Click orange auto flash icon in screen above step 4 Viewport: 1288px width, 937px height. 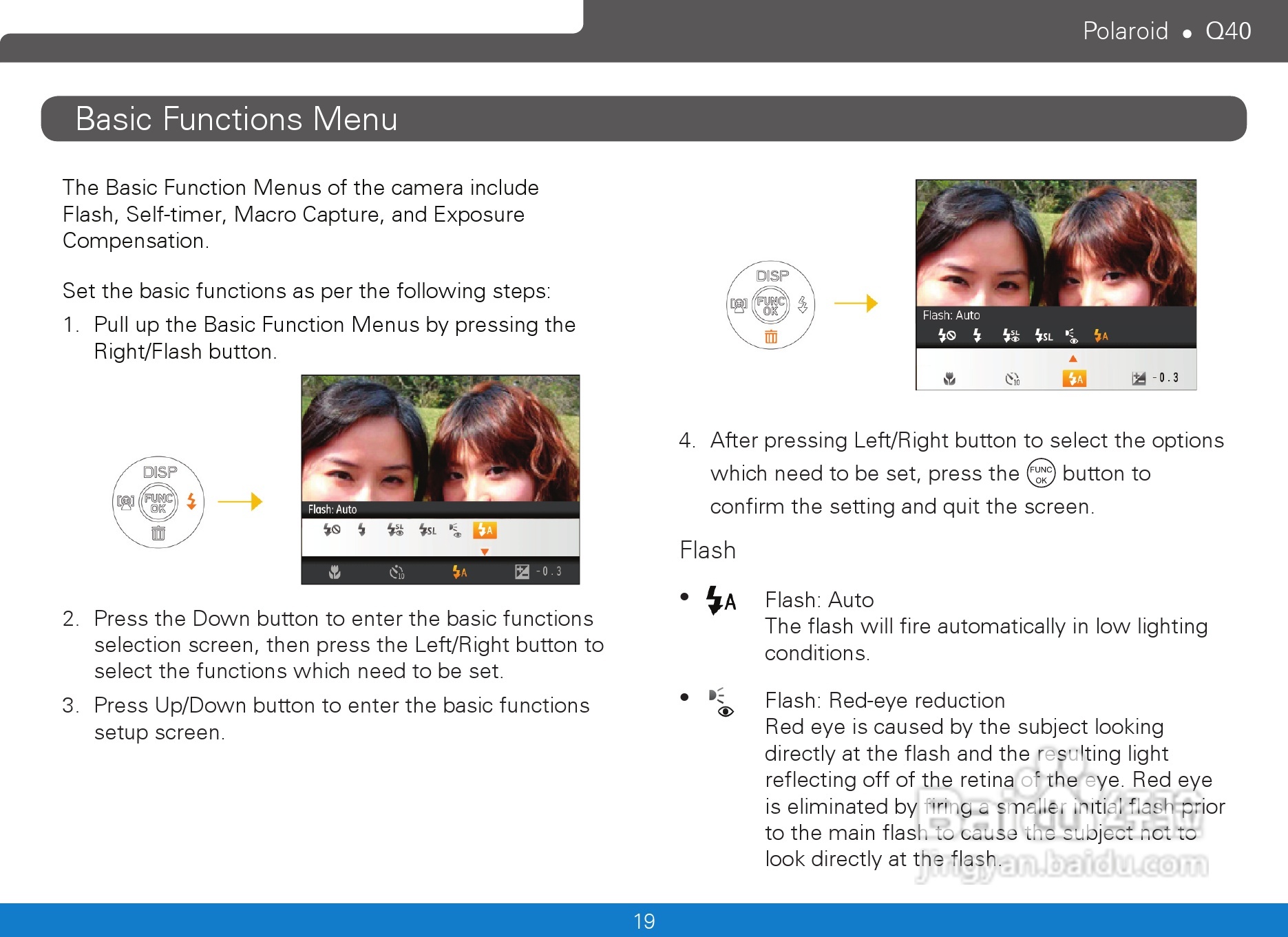[1101, 335]
